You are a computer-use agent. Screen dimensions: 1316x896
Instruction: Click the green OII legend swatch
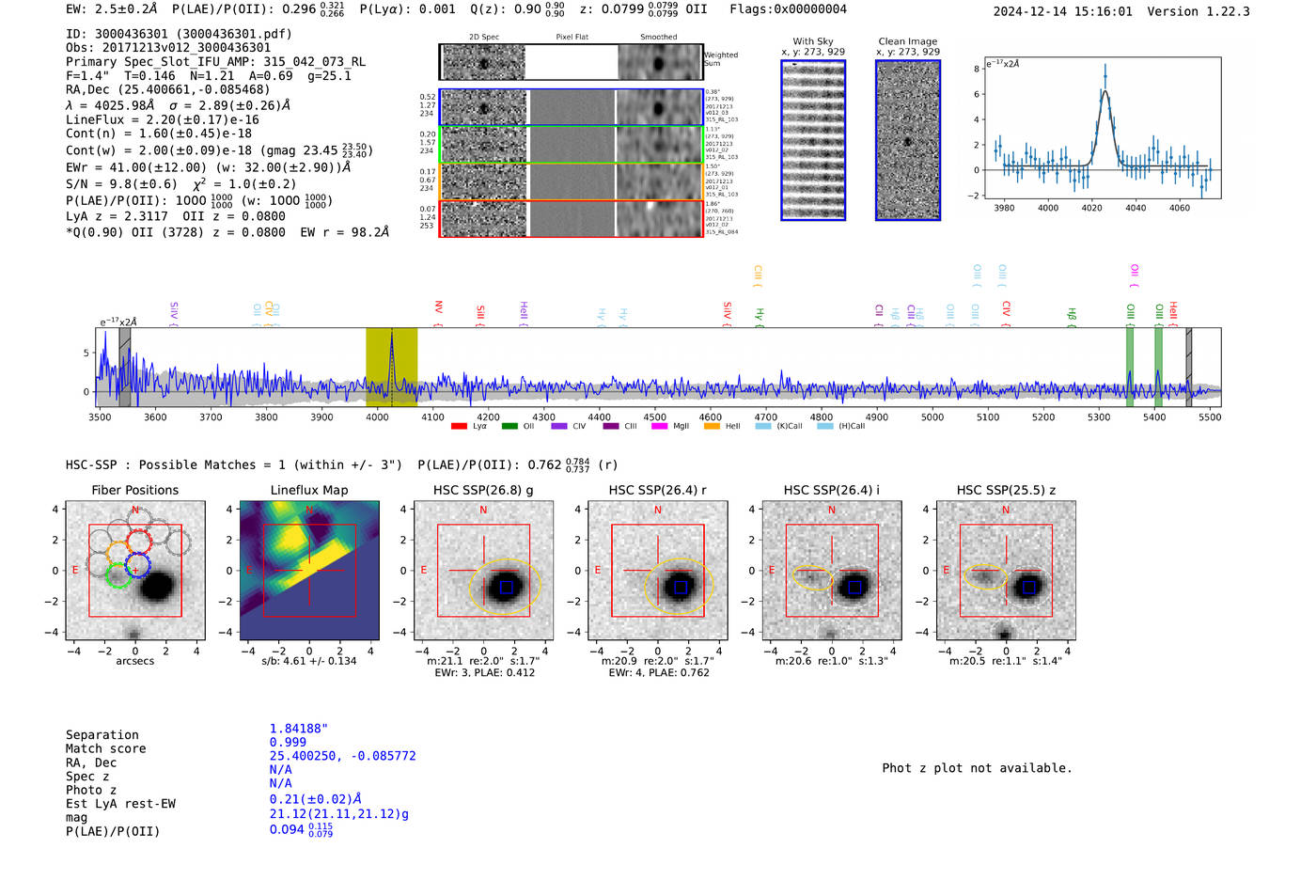point(509,427)
